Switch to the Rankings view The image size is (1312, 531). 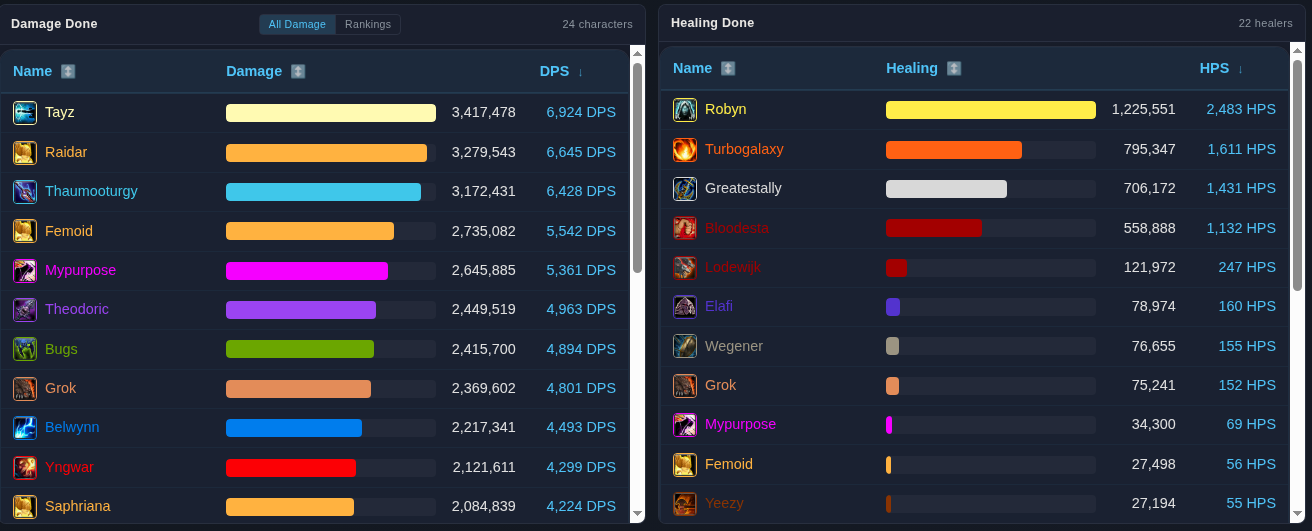point(368,24)
